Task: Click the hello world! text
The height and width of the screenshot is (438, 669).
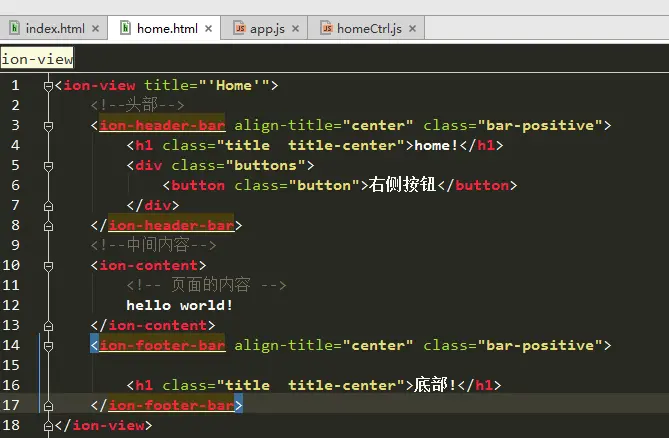Action: click(x=179, y=305)
